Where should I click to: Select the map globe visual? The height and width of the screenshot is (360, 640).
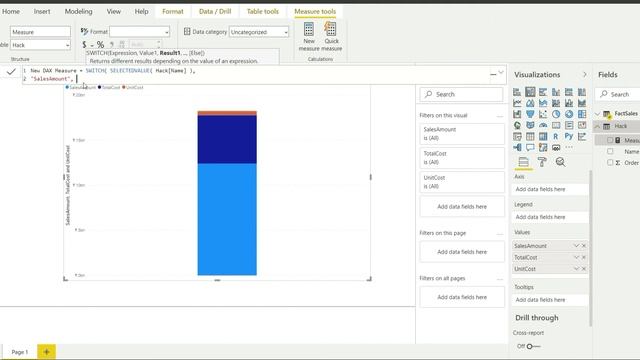pos(517,125)
